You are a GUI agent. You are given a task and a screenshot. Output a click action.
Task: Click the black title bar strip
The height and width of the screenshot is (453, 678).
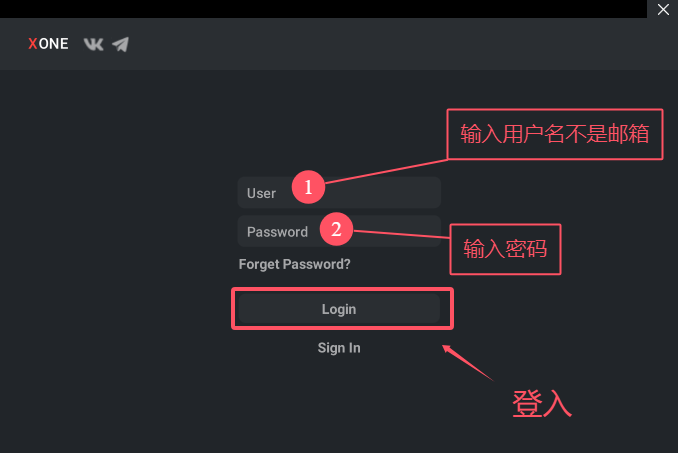pyautogui.click(x=320, y=9)
